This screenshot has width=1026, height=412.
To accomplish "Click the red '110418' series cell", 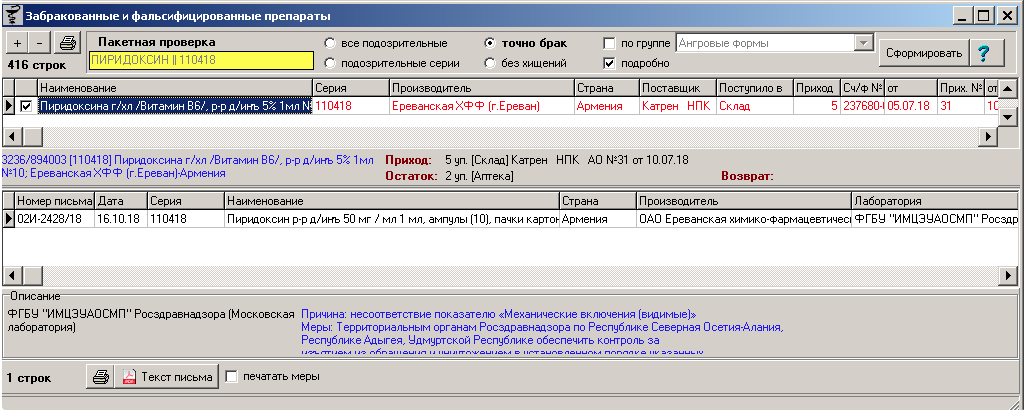I will pos(351,106).
